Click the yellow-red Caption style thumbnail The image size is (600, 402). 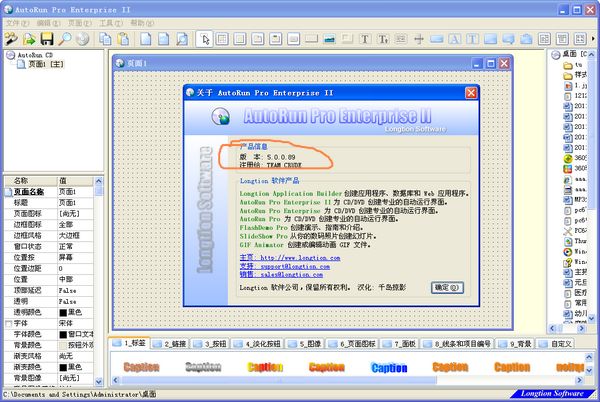pos(265,367)
